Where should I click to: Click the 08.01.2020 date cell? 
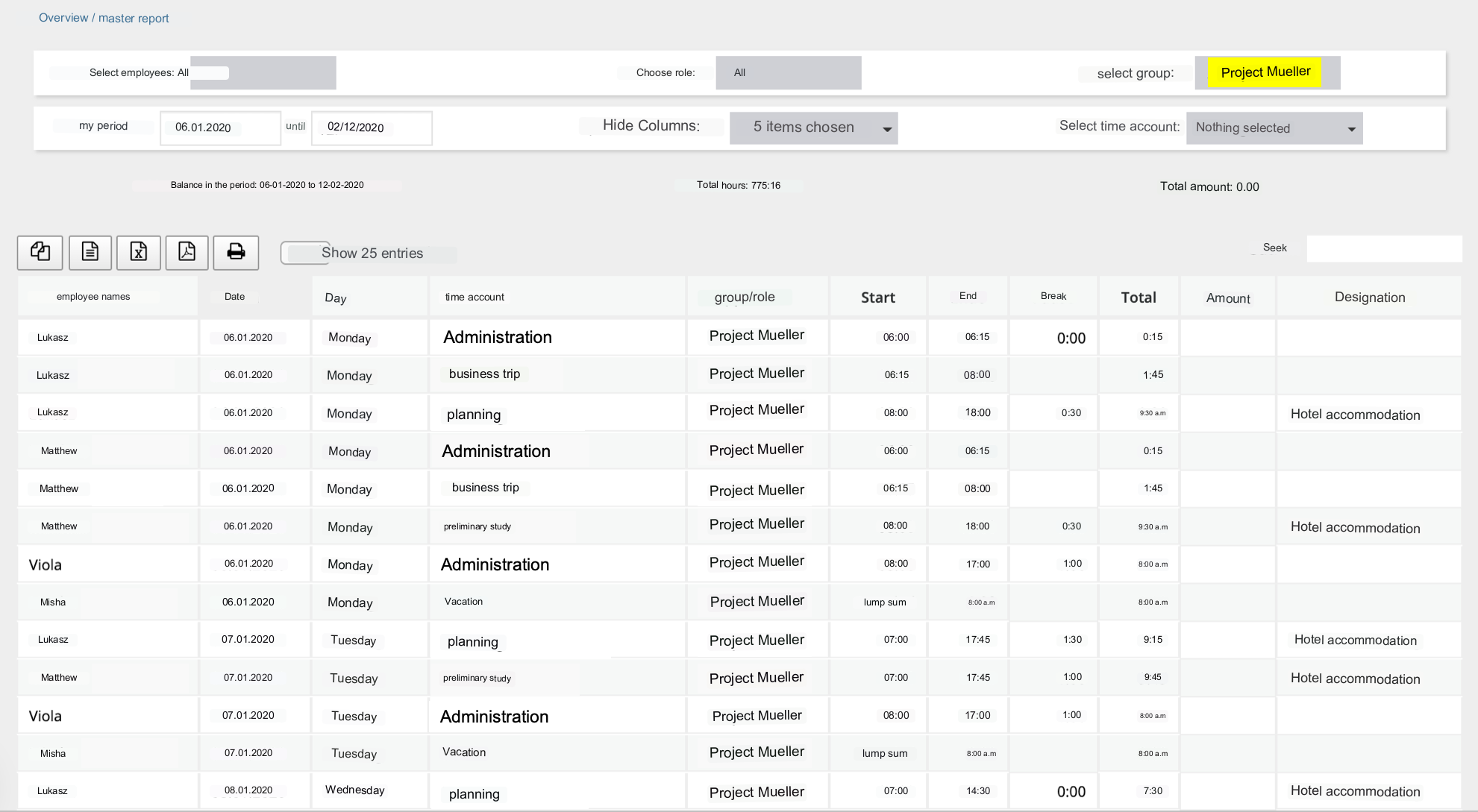point(248,790)
